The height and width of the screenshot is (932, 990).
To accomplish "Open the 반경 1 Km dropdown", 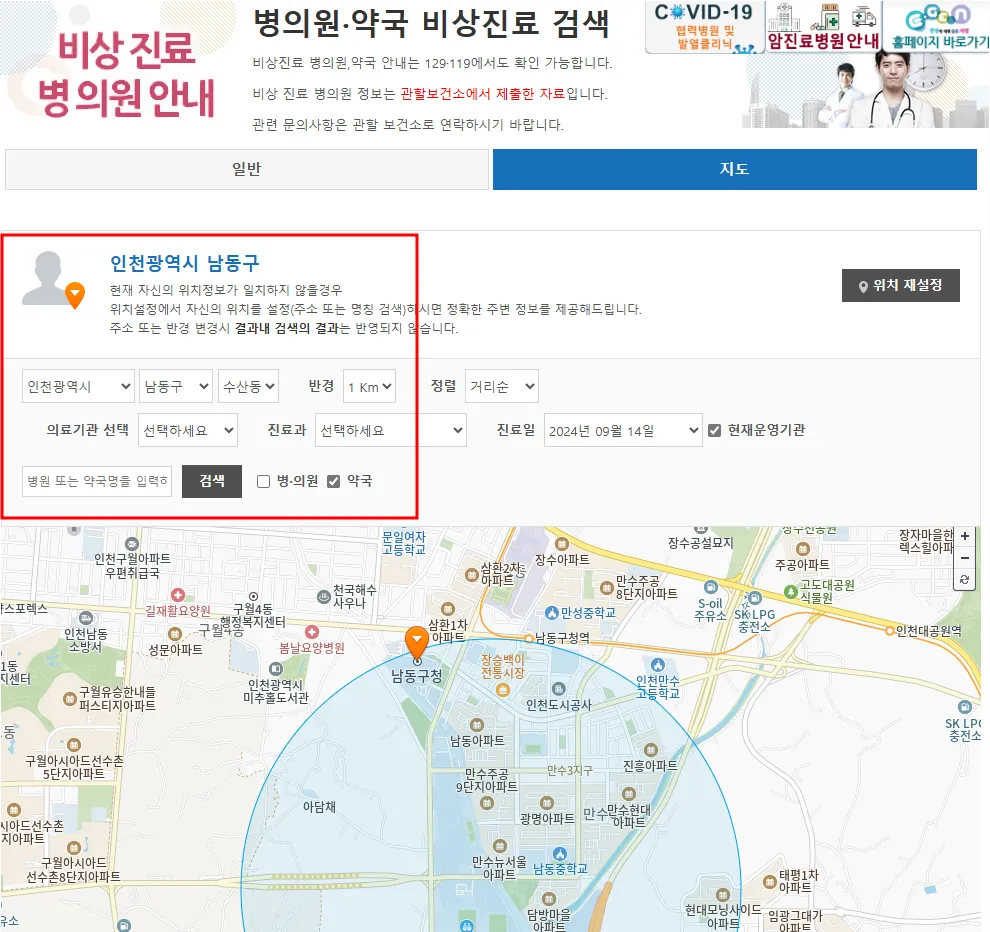I will (369, 386).
